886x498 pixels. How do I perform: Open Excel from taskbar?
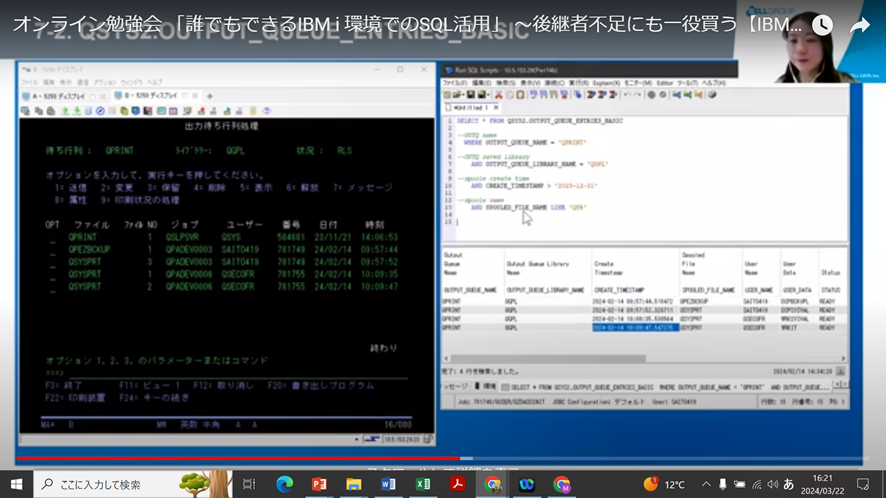(423, 484)
